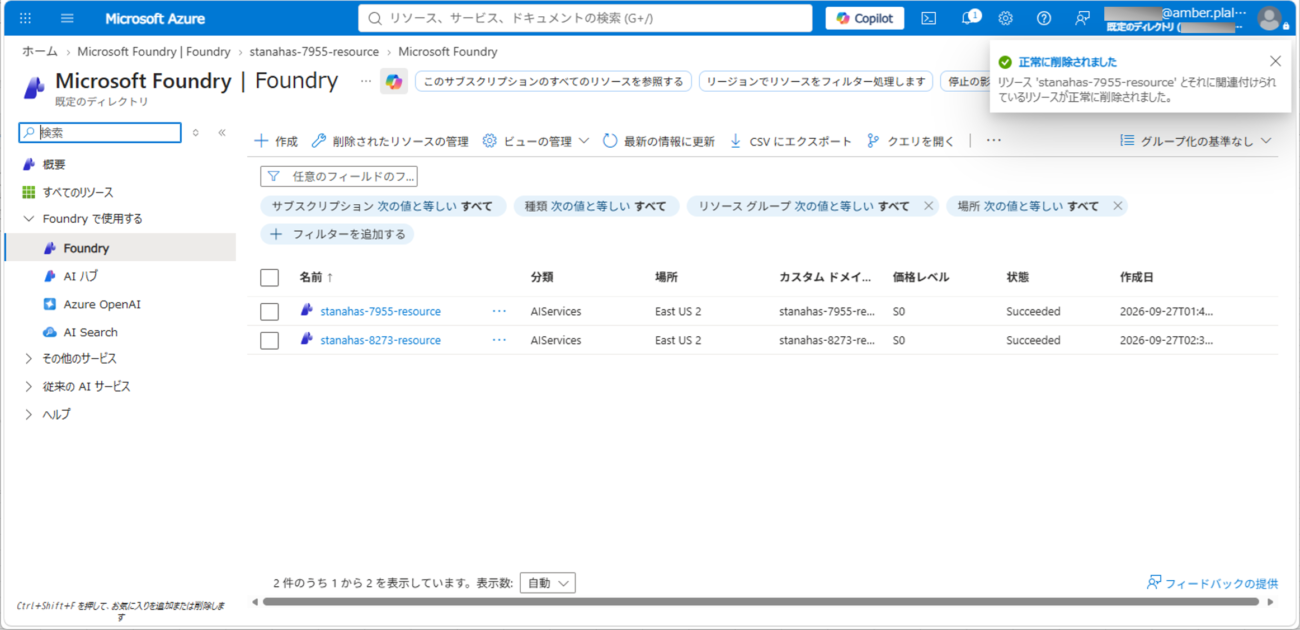Check the stanahas-7955-resource row checkbox
Viewport: 1300px width, 630px height.
269,311
